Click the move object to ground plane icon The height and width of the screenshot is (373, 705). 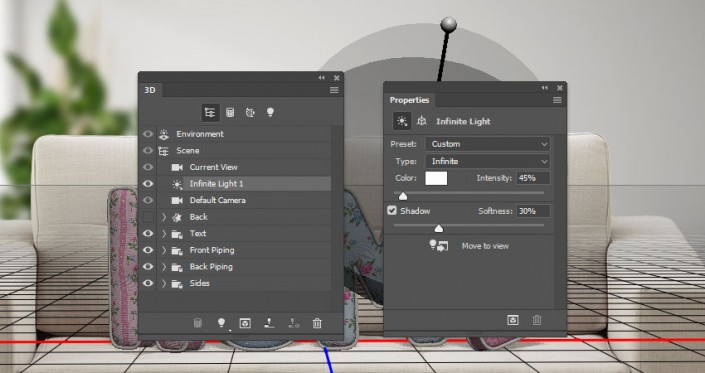point(269,323)
